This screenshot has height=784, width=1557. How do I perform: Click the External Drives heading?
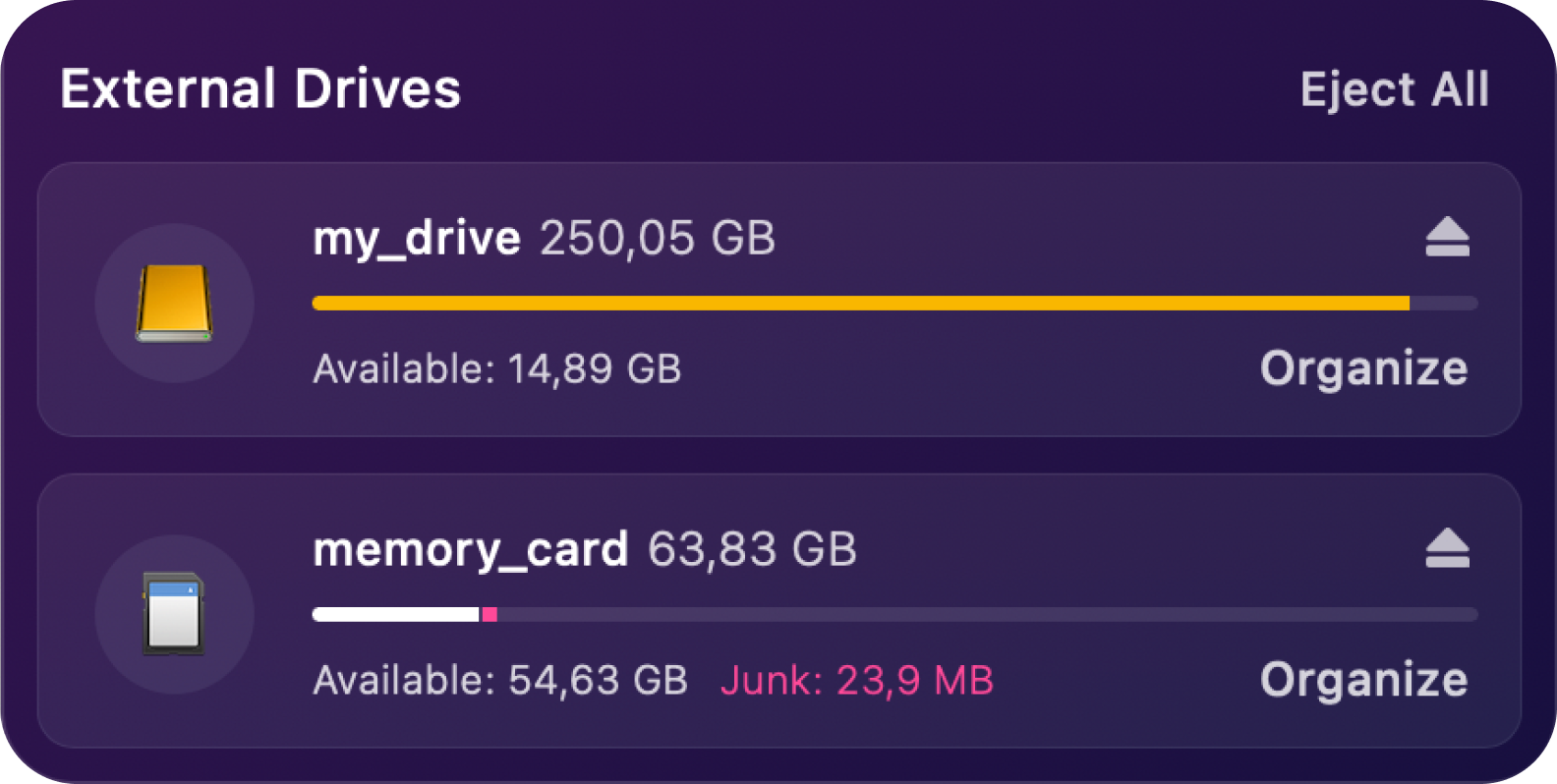[260, 89]
